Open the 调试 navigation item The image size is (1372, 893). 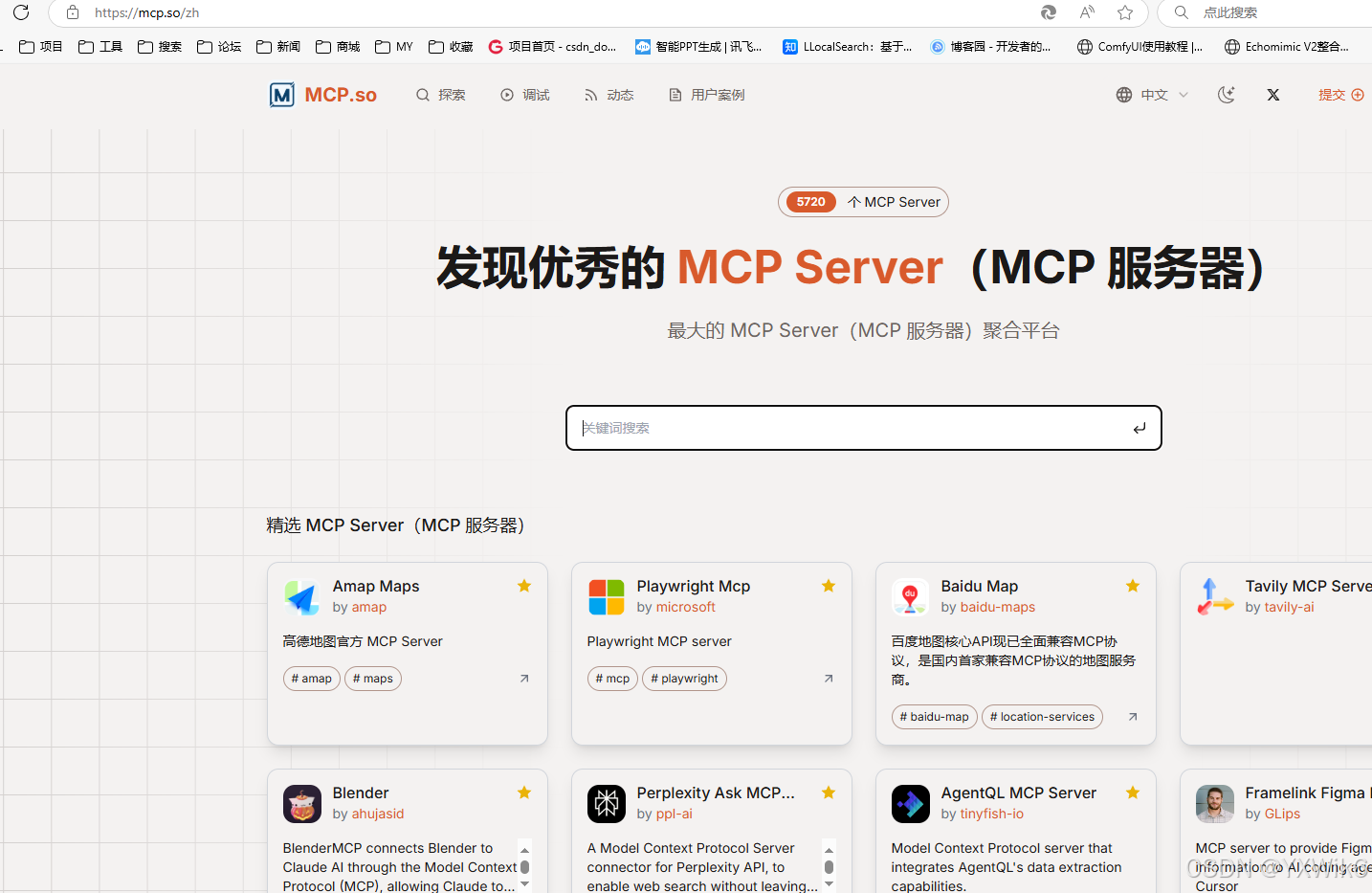click(x=525, y=95)
